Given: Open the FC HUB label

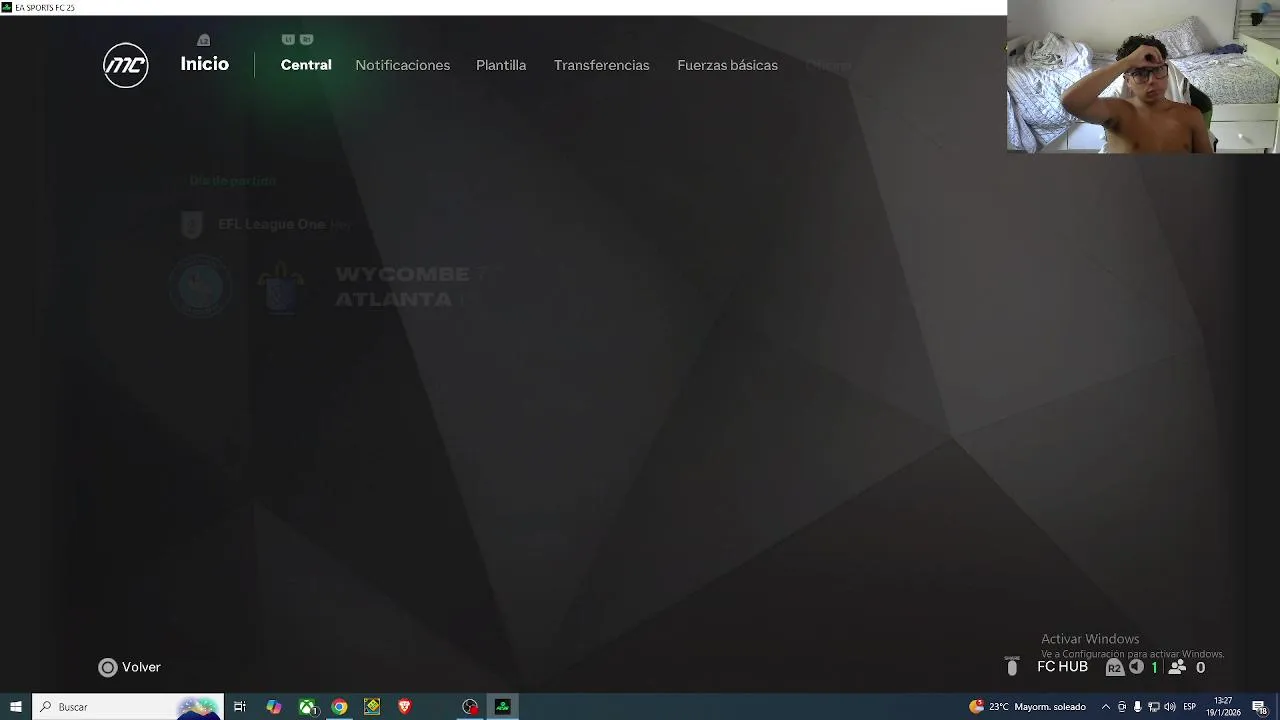Looking at the screenshot, I should point(1062,667).
